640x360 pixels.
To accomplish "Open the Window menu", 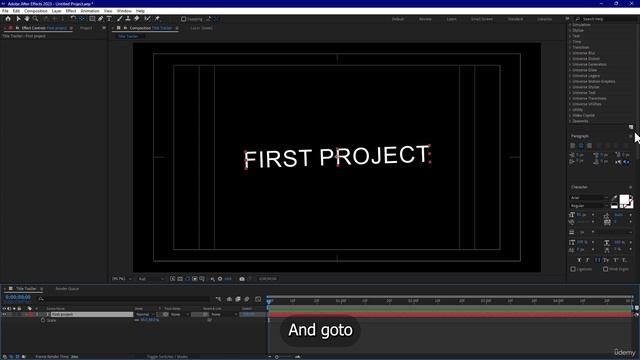I will [x=124, y=11].
